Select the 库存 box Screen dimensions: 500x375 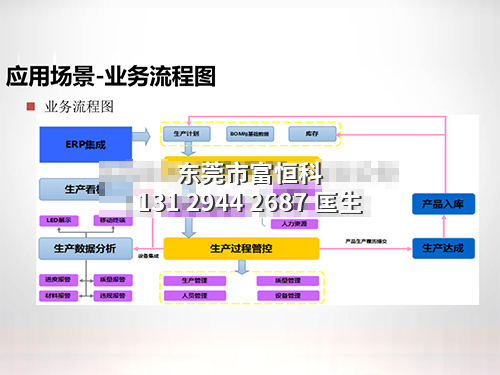tap(312, 134)
